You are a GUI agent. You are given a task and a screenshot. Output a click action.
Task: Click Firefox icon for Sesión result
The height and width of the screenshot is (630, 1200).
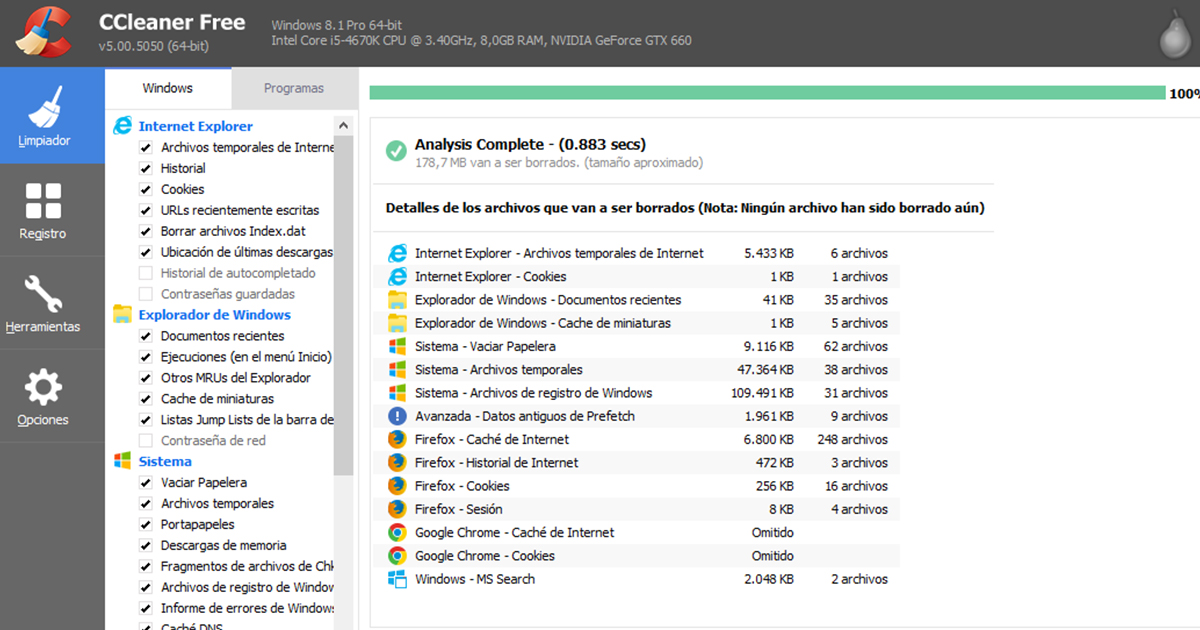[x=397, y=509]
